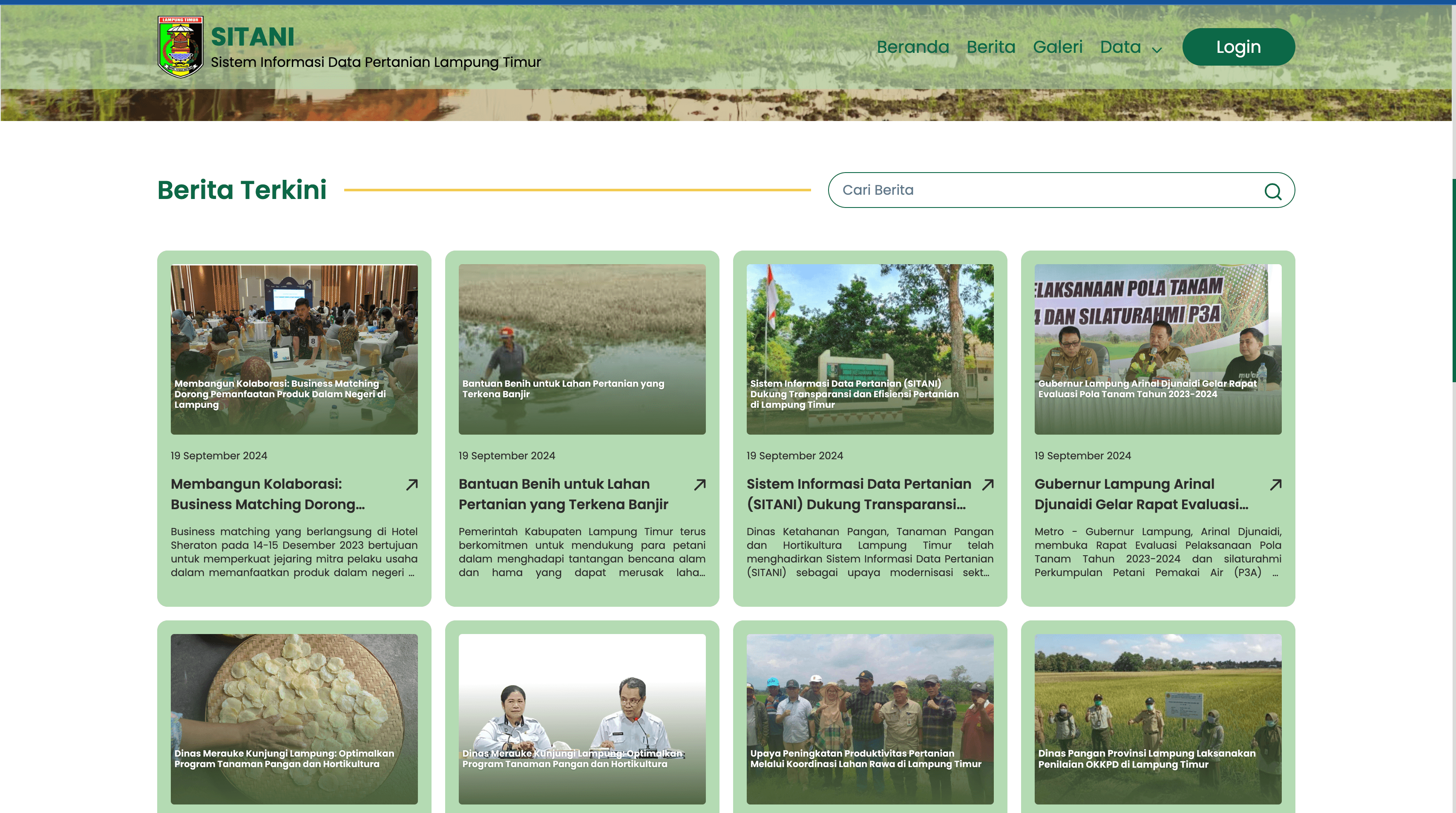Open arrow icon for Gubernur Lampung article
The image size is (1456, 813).
1276,484
